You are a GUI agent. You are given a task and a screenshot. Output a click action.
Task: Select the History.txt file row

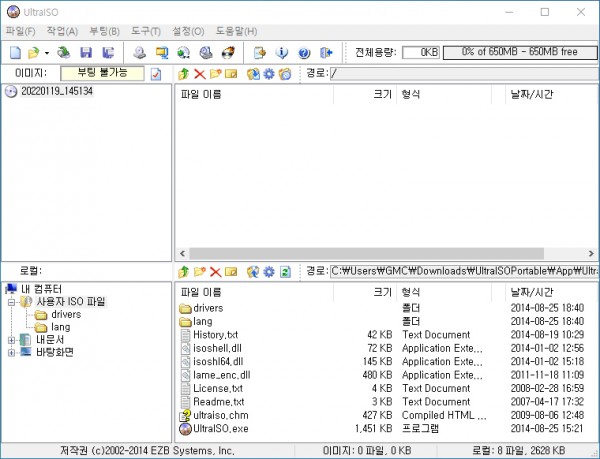[x=387, y=335]
